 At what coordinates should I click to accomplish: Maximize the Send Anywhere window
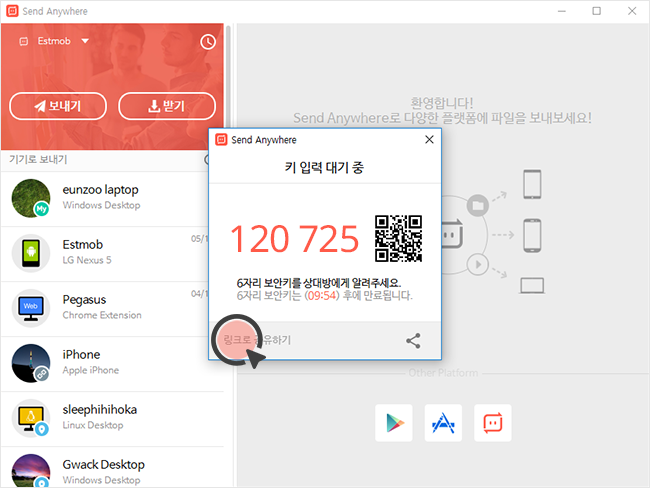pos(597,11)
